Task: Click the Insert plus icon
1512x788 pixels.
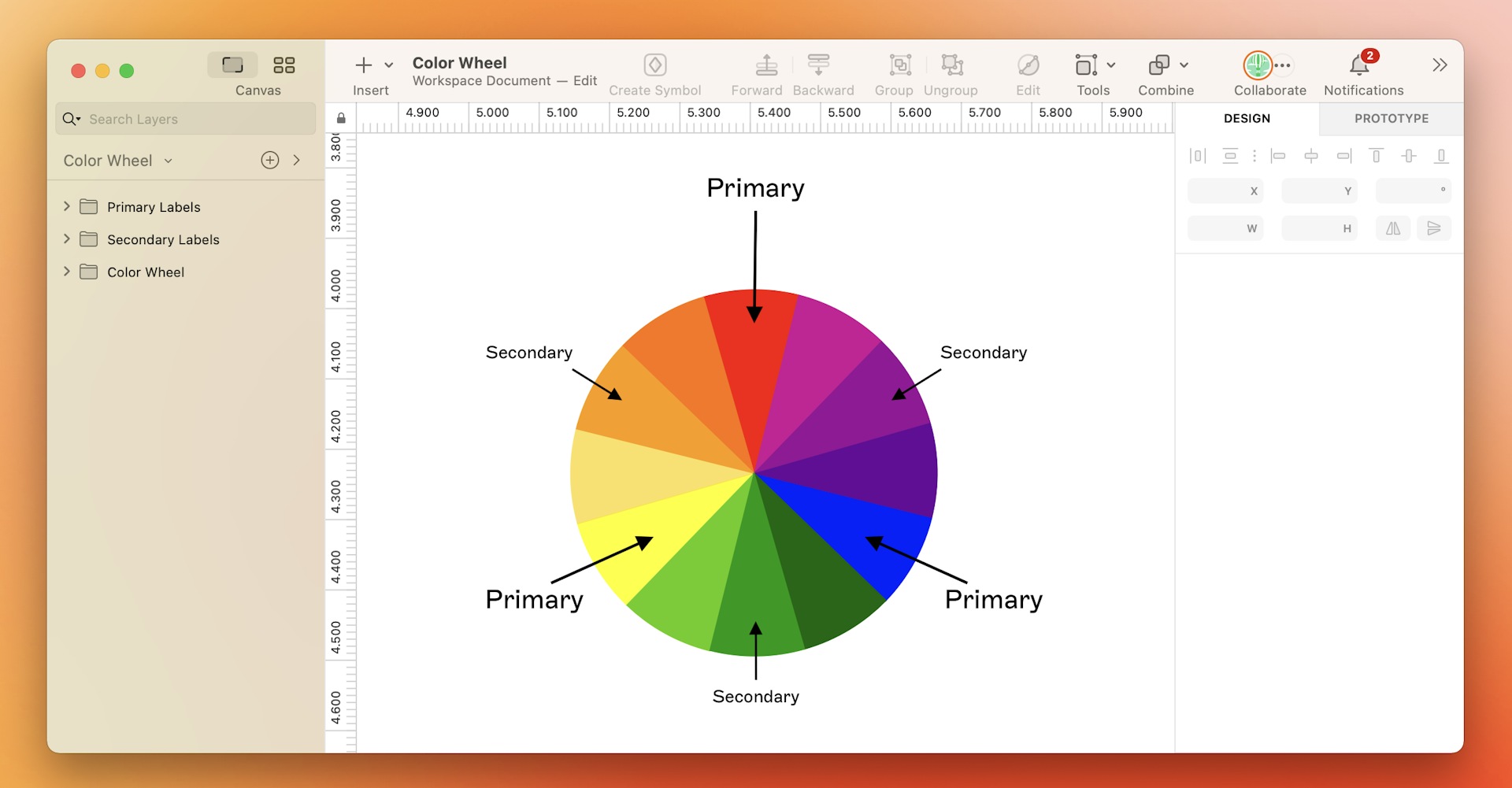Action: (x=363, y=65)
